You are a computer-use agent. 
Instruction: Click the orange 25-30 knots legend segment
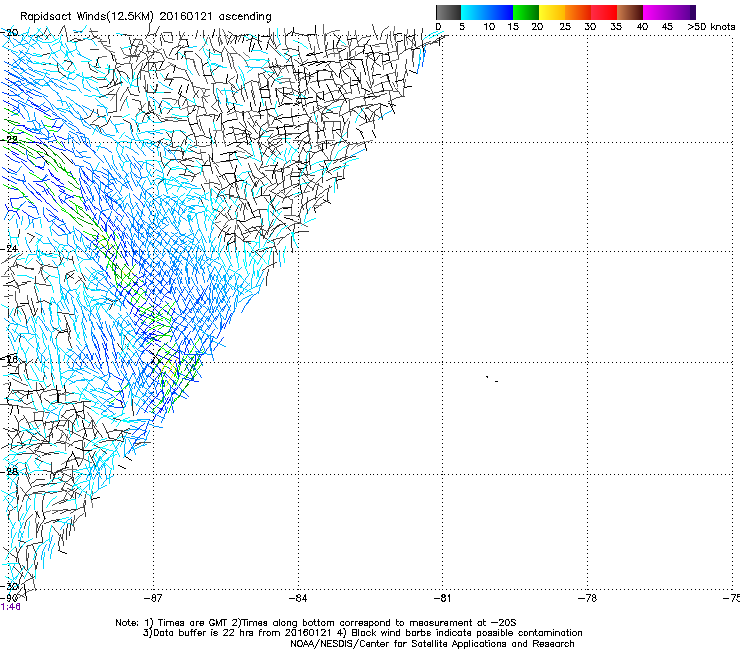tap(578, 12)
